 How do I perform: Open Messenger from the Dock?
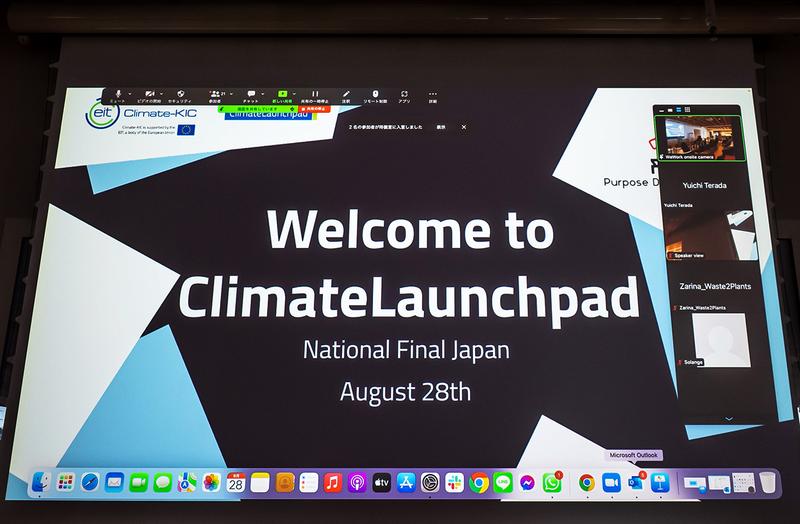528,483
